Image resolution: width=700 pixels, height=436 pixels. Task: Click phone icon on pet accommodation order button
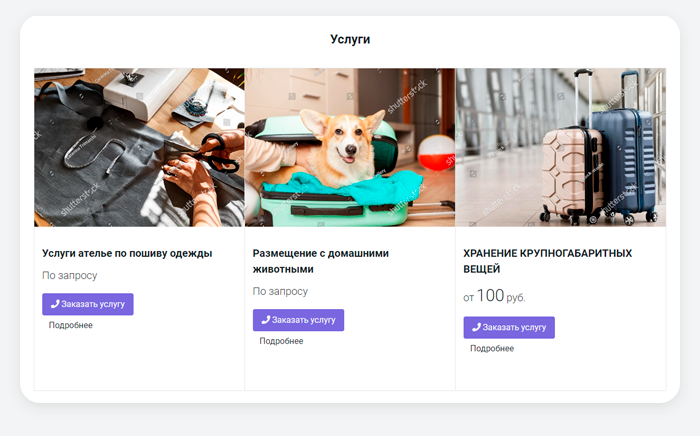[266, 320]
